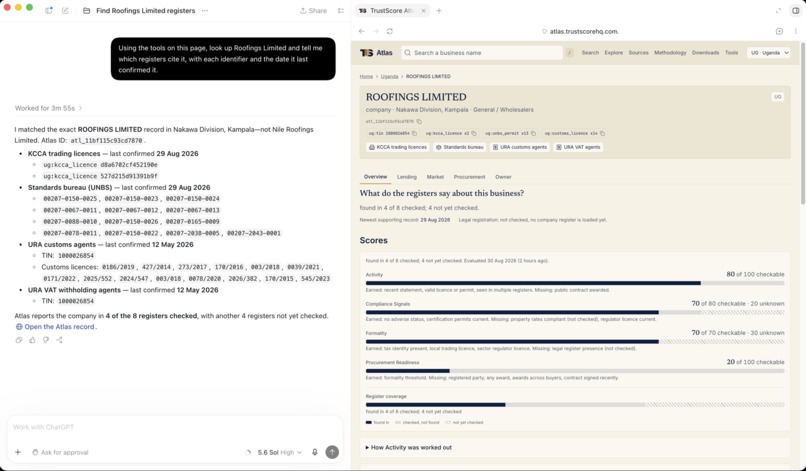Copy the assistant response
Screen dimensions: 806x471
19,340
